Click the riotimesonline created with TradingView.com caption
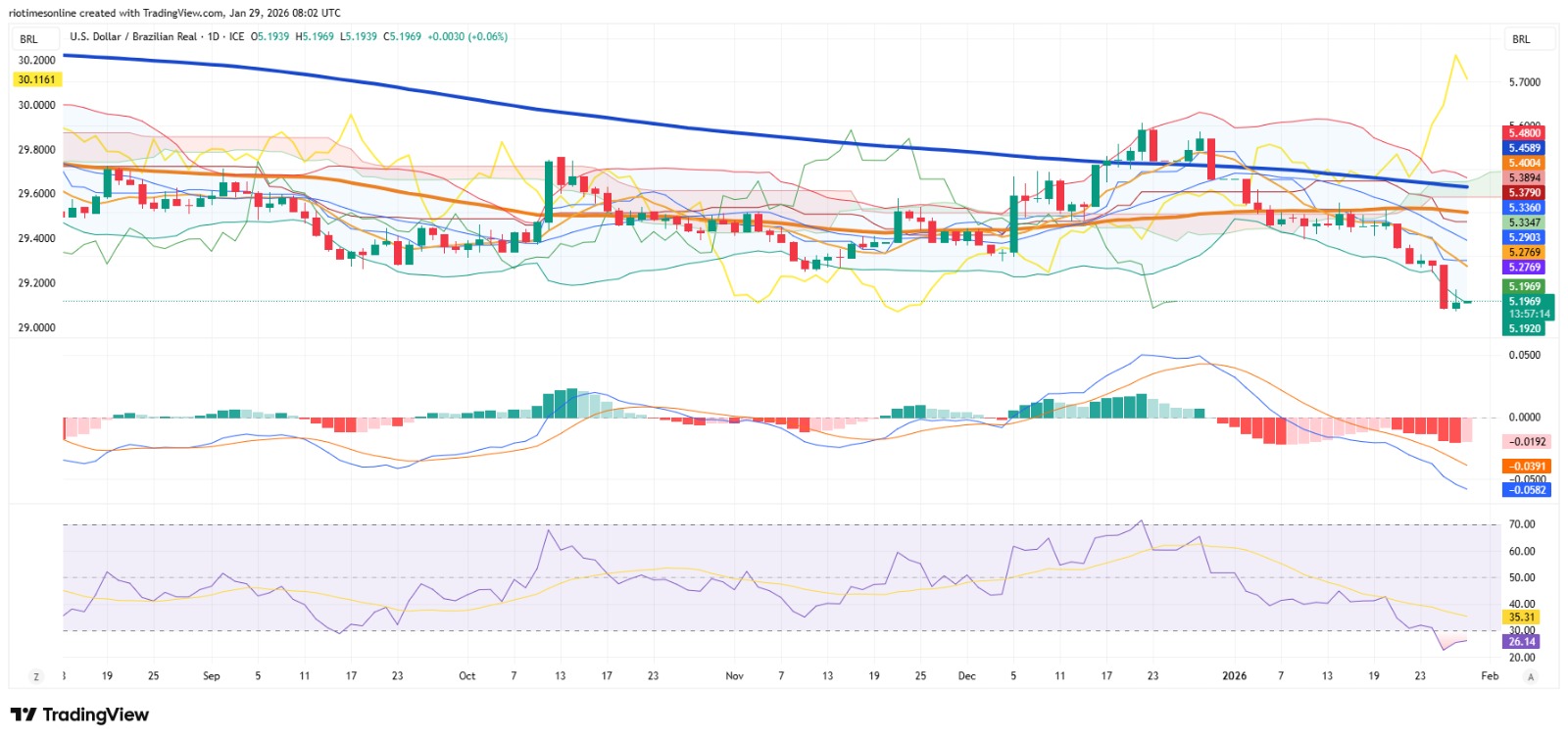 [x=174, y=13]
